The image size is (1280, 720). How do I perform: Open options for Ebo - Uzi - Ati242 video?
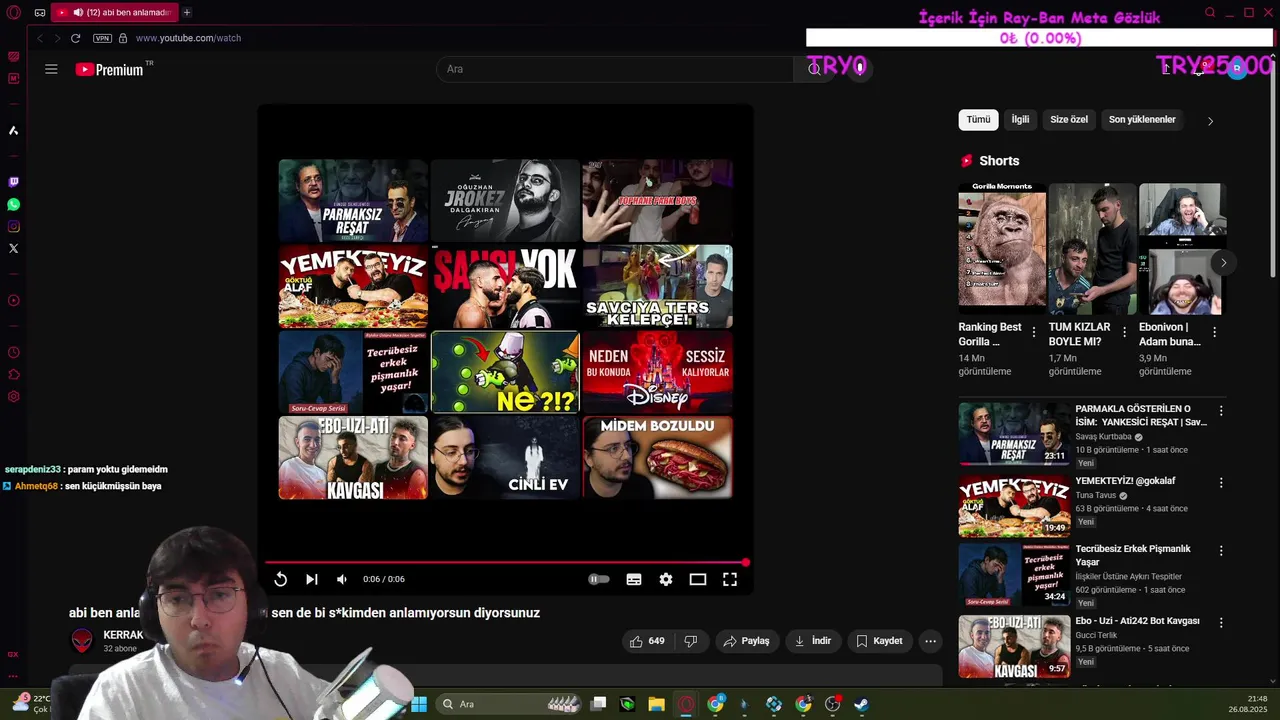pyautogui.click(x=1221, y=623)
